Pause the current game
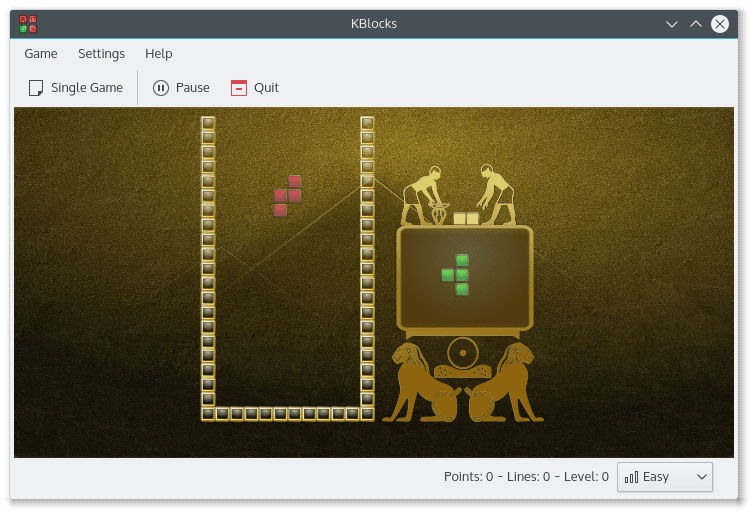 point(181,88)
